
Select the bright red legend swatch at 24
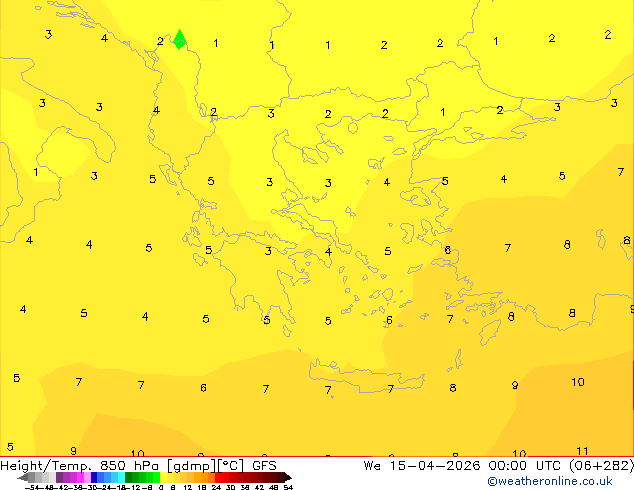click(x=218, y=477)
